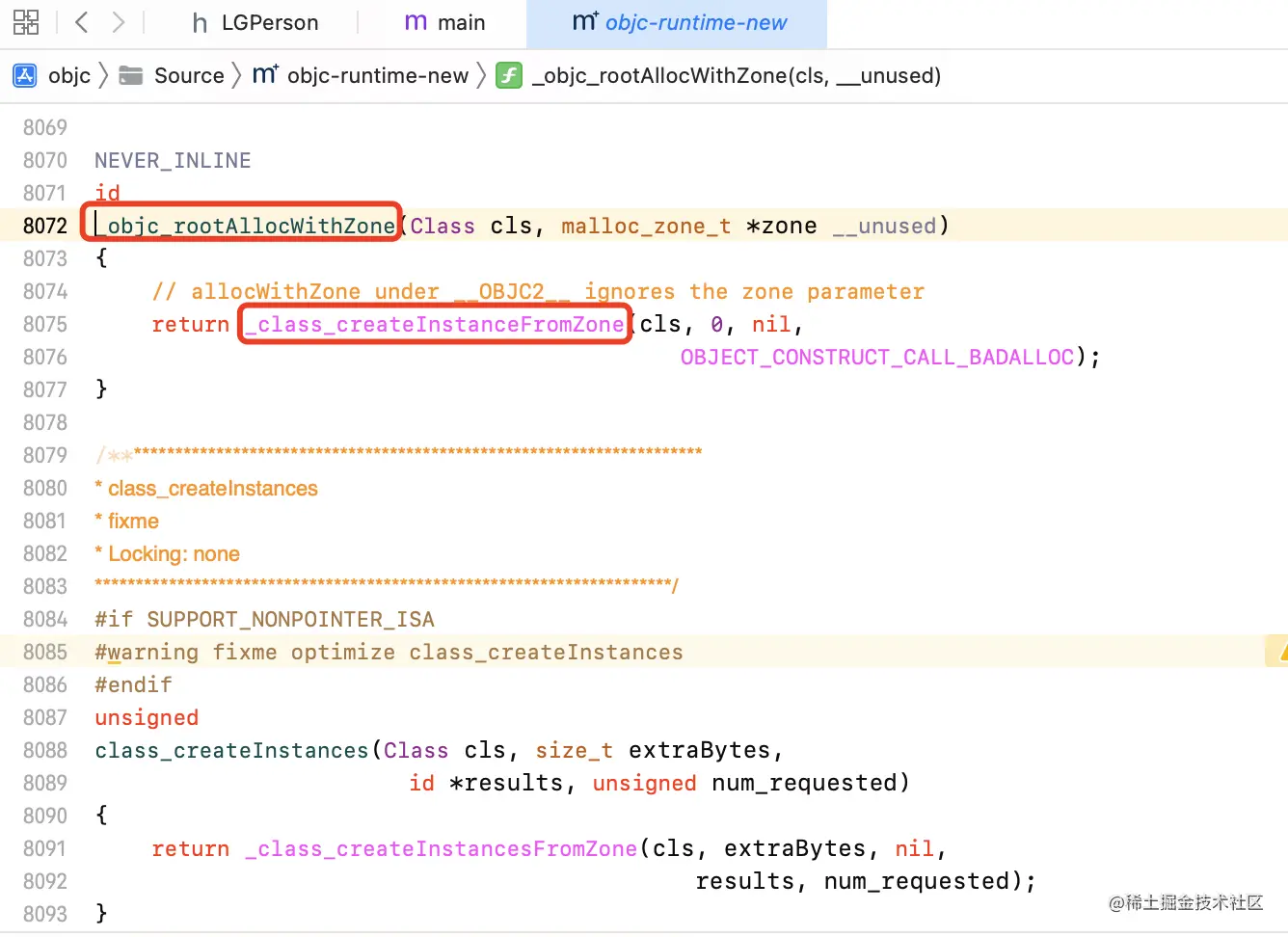Viewport: 1288px width, 937px height.
Task: Open the objc project breadcrumb
Action: pos(69,75)
